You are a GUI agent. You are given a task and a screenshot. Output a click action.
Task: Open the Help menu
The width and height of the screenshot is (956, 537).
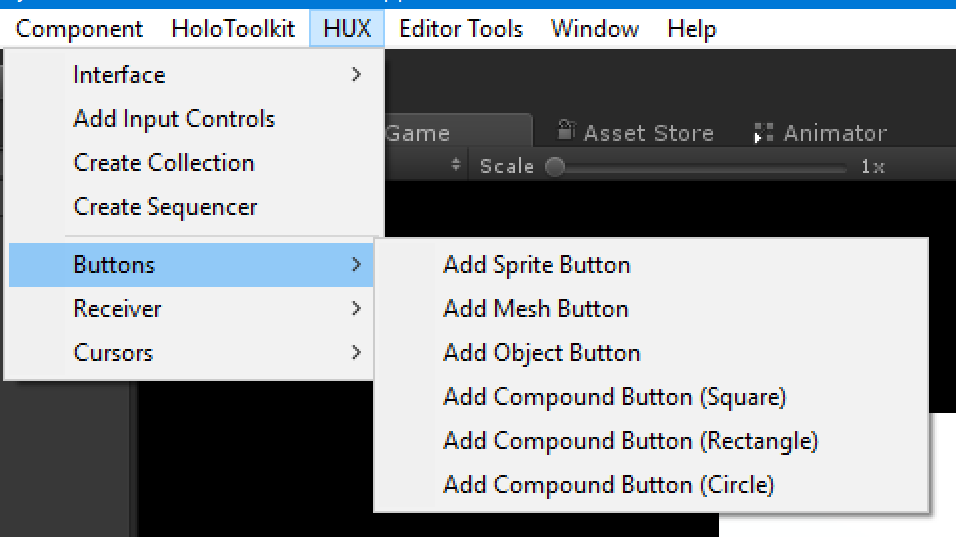(691, 29)
